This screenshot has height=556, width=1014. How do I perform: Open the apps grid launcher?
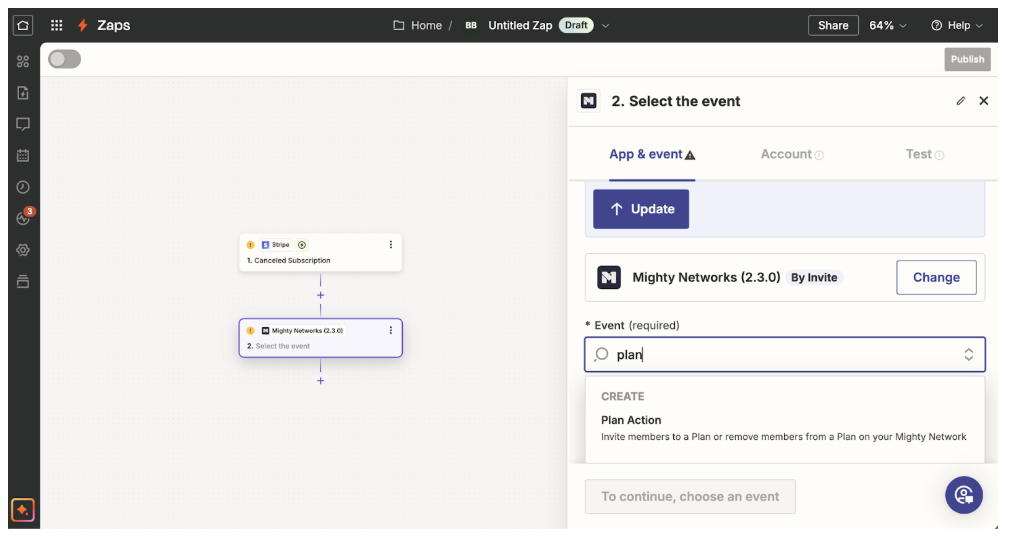tap(57, 25)
